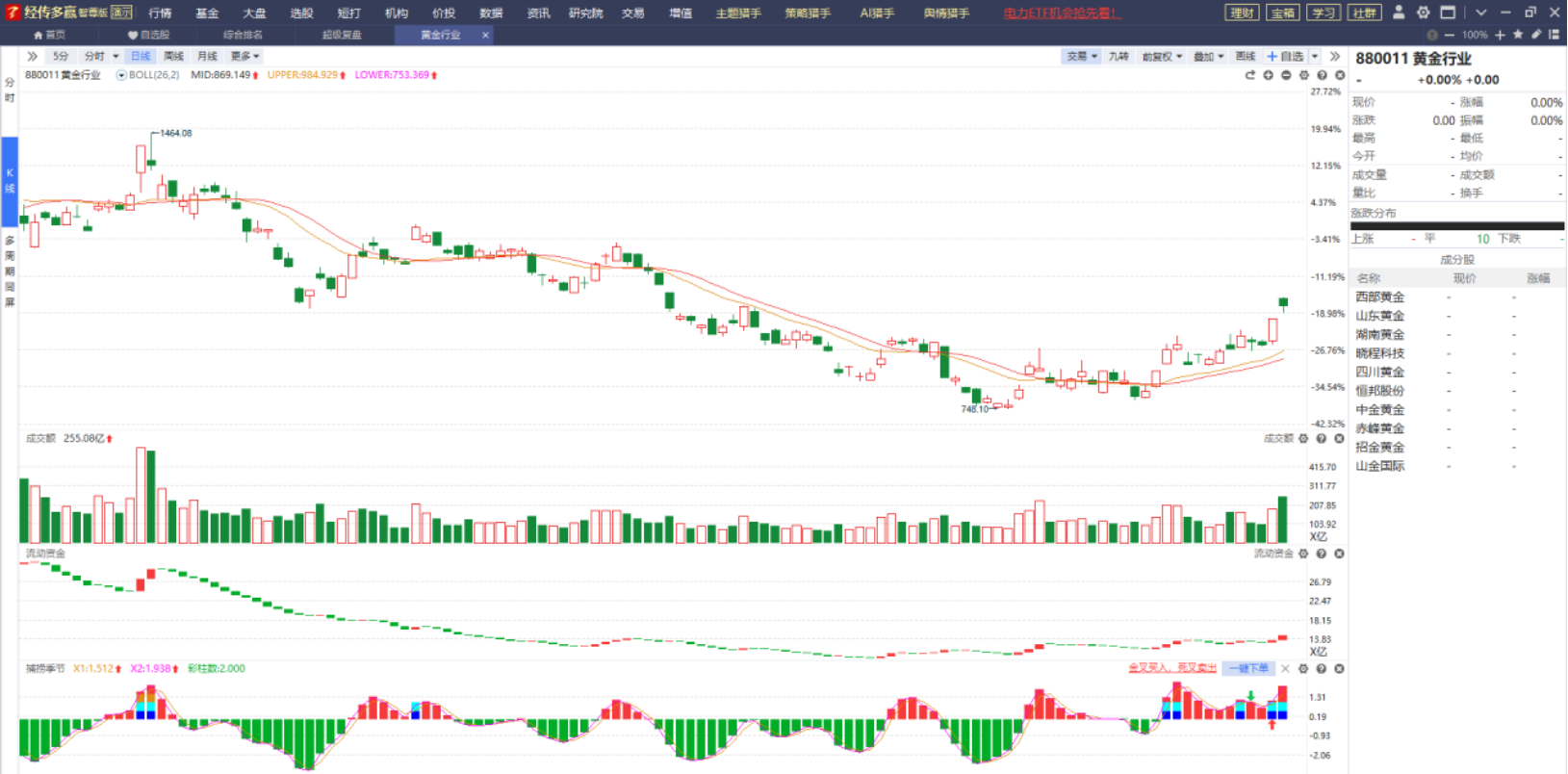Click the chart refresh arrow icon

point(1250,75)
